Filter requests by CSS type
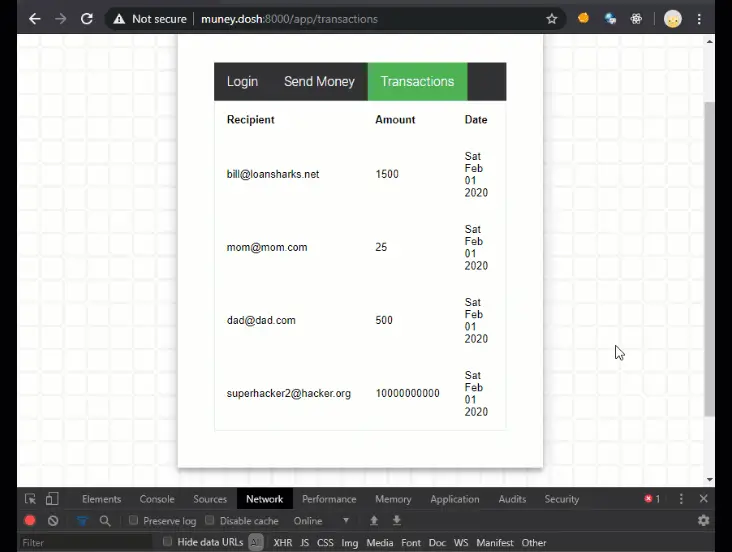 tap(325, 543)
